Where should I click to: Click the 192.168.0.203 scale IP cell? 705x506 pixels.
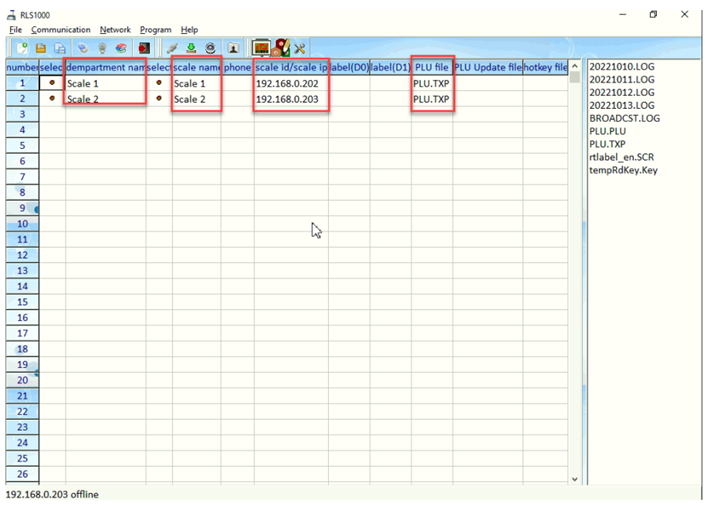click(290, 99)
